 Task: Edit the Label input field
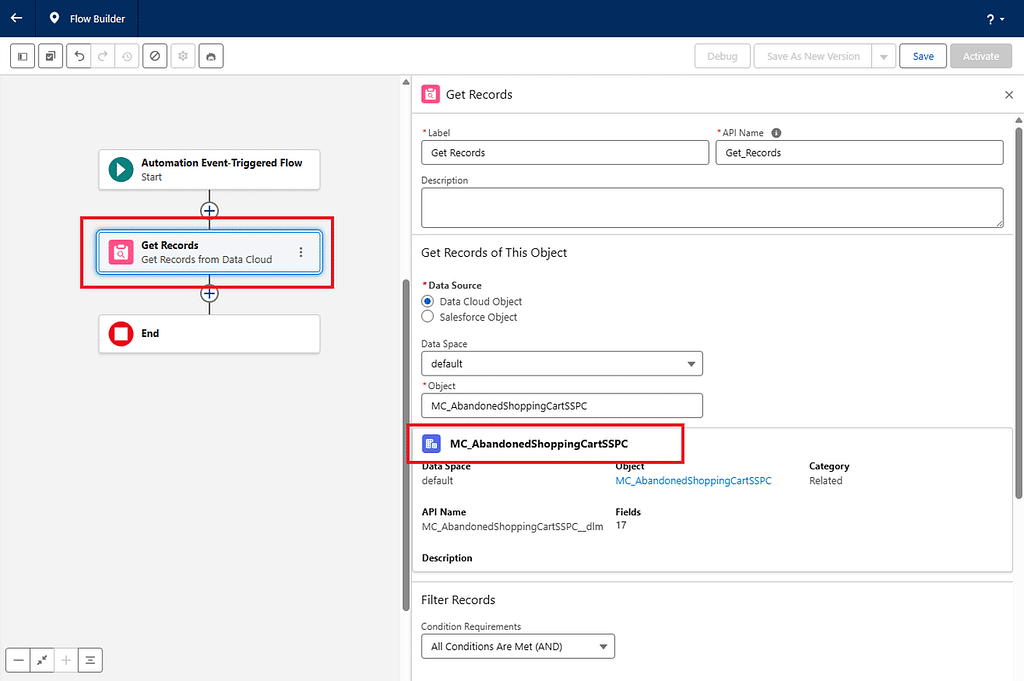pos(565,153)
